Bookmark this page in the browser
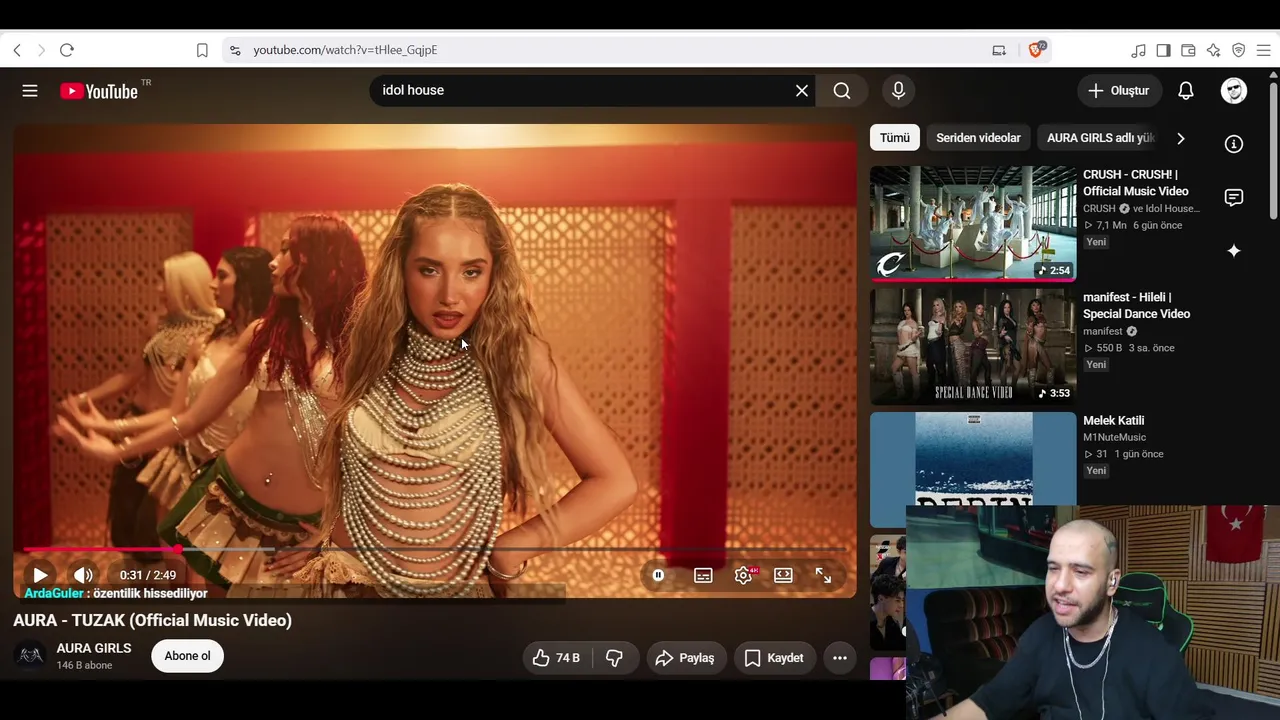Screen dimensions: 1280x720 pyautogui.click(x=202, y=50)
